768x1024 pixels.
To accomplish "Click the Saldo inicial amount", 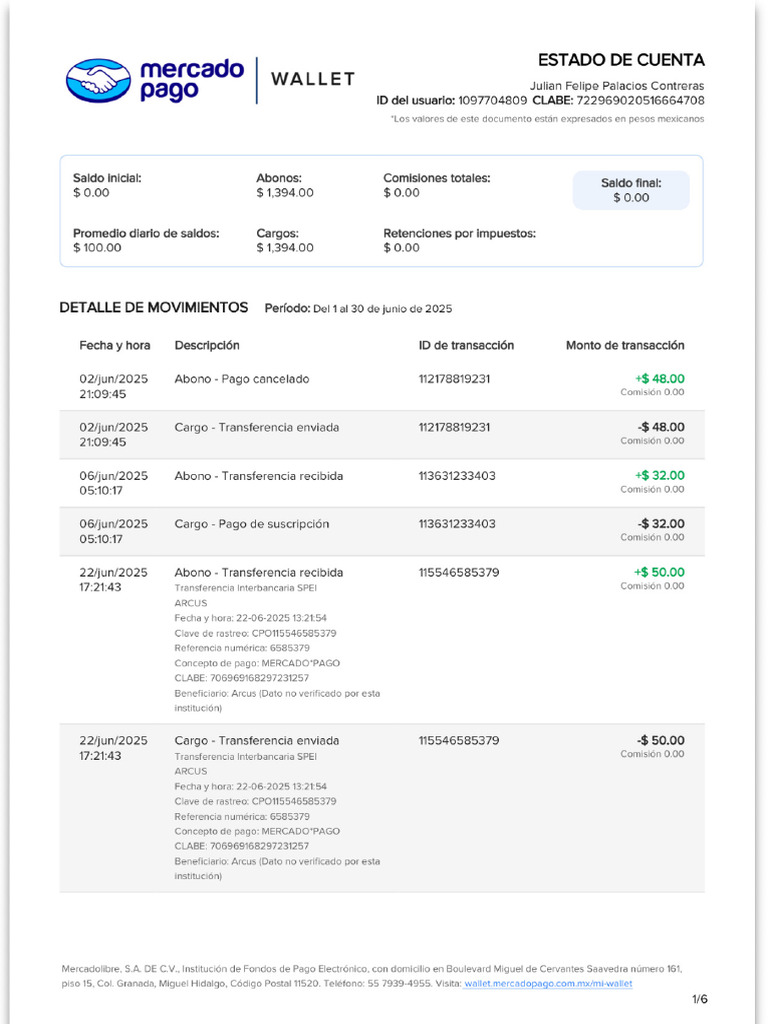I will point(91,193).
